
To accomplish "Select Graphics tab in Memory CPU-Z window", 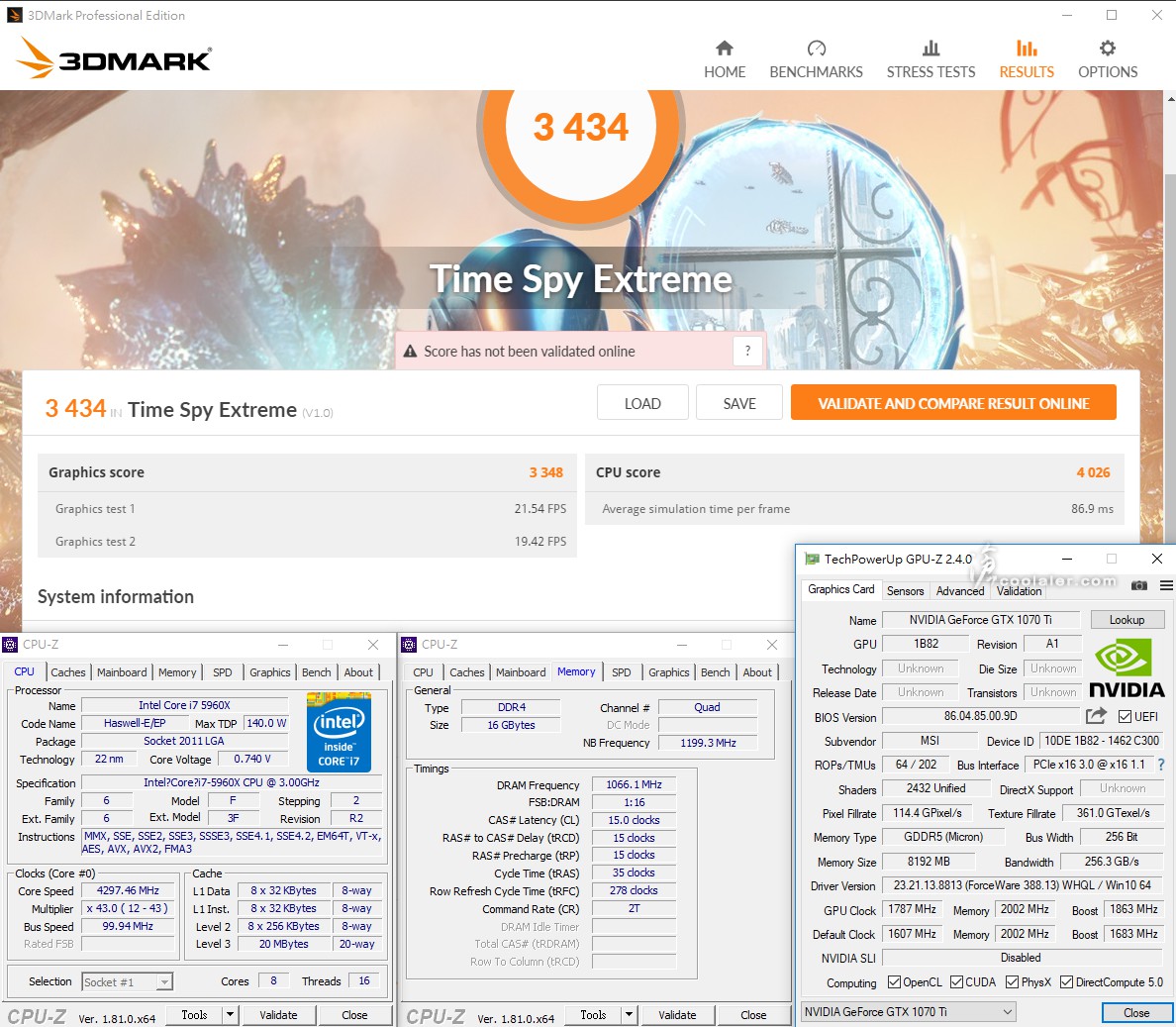I will 669,672.
